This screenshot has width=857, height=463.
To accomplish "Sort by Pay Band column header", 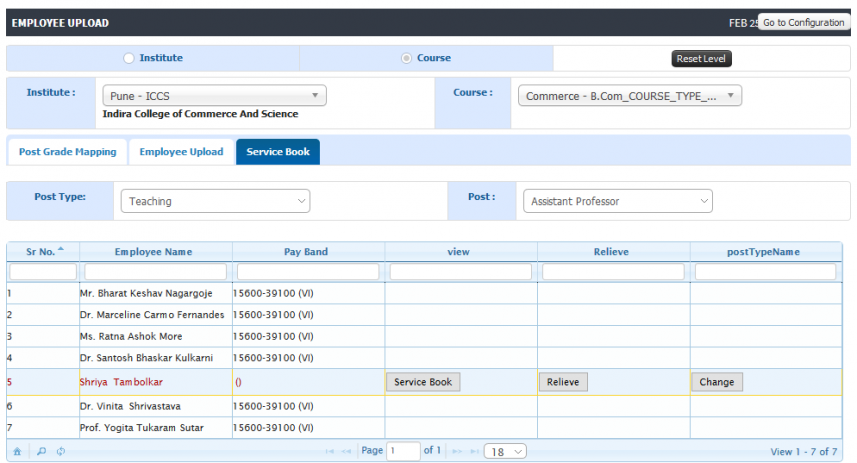I will [x=308, y=252].
